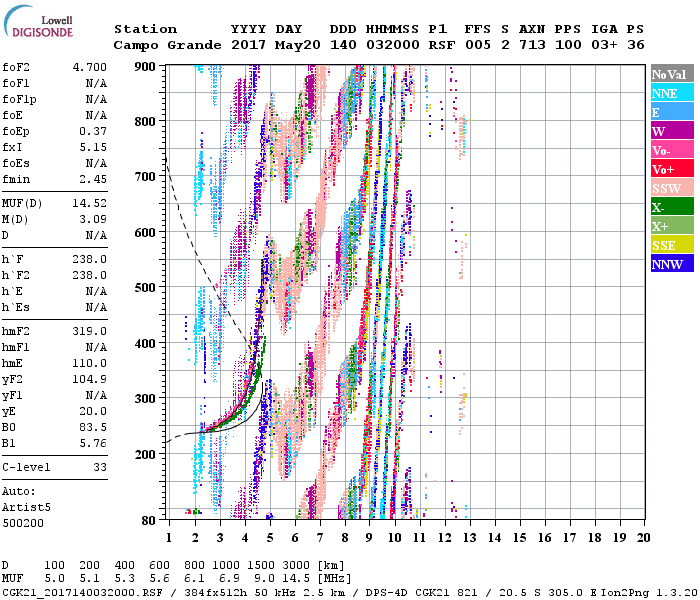The height and width of the screenshot is (600, 700).
Task: Select the SSW salmon legend swatch
Action: 672,188
